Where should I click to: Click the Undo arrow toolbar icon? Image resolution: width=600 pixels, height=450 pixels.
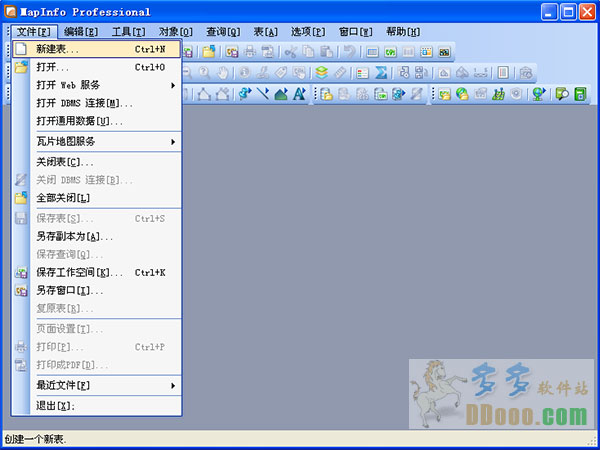click(349, 52)
